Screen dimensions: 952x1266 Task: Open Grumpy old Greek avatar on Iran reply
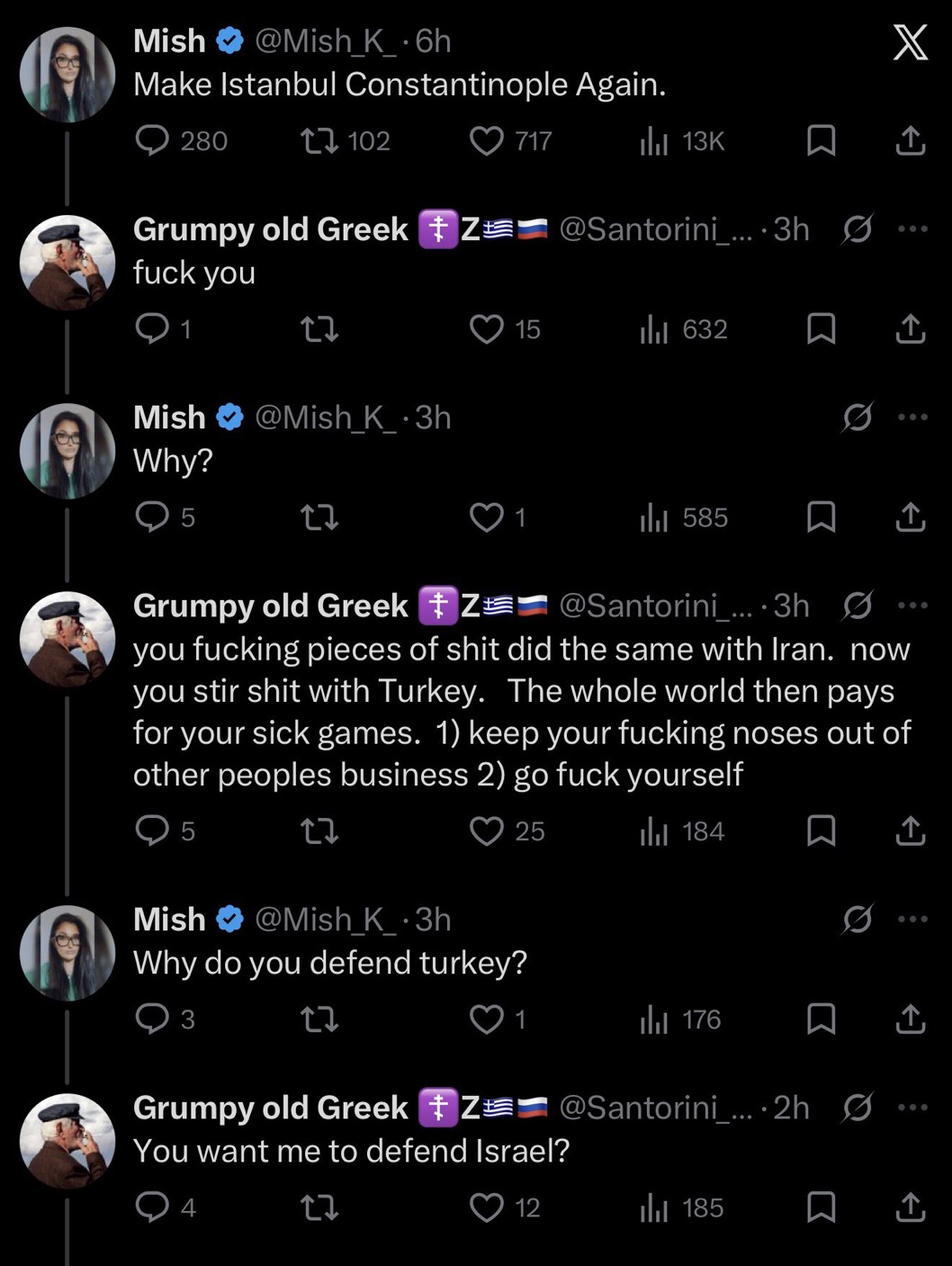(x=67, y=639)
